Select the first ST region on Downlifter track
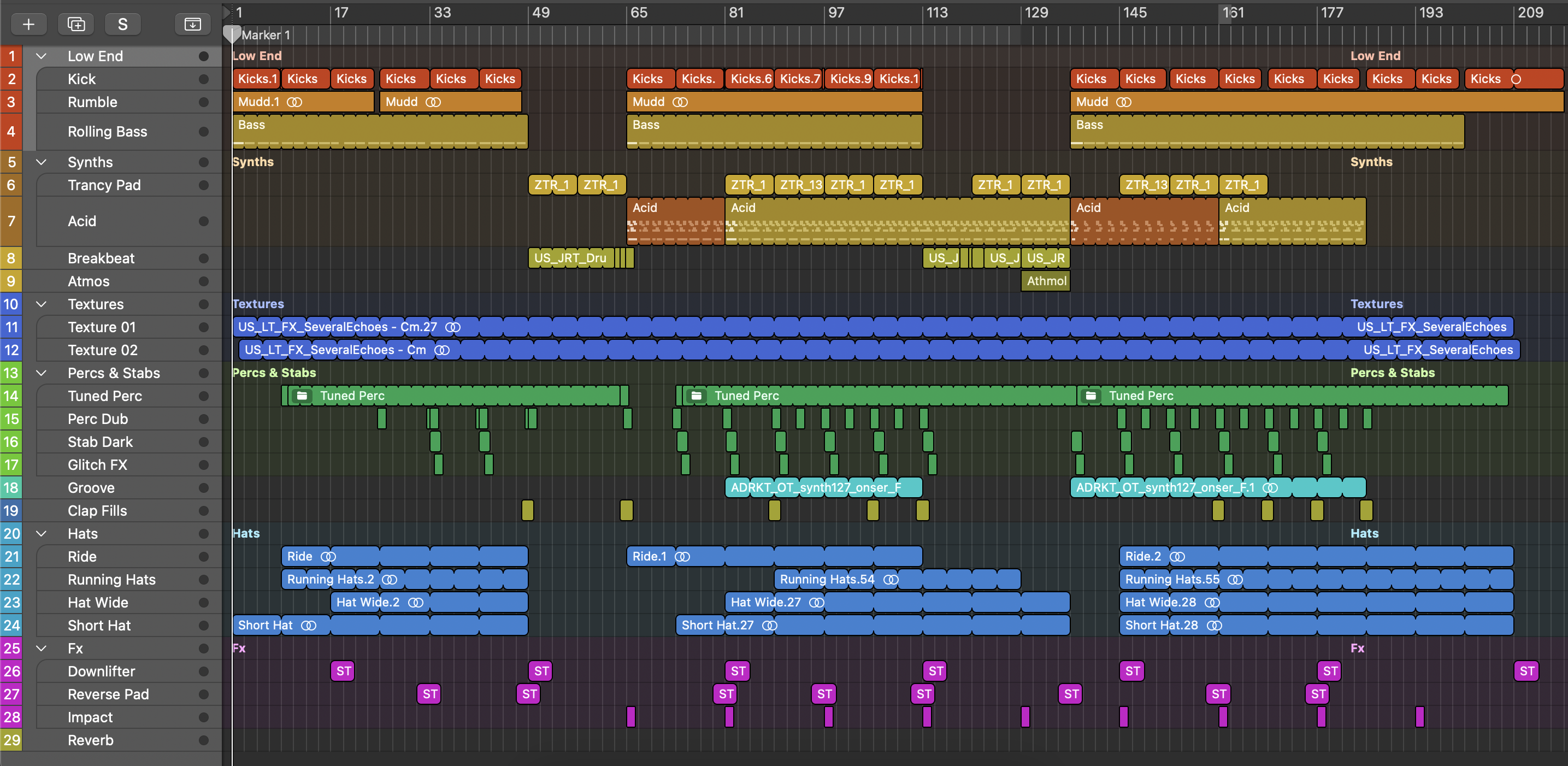Image resolution: width=1568 pixels, height=766 pixels. 343,671
